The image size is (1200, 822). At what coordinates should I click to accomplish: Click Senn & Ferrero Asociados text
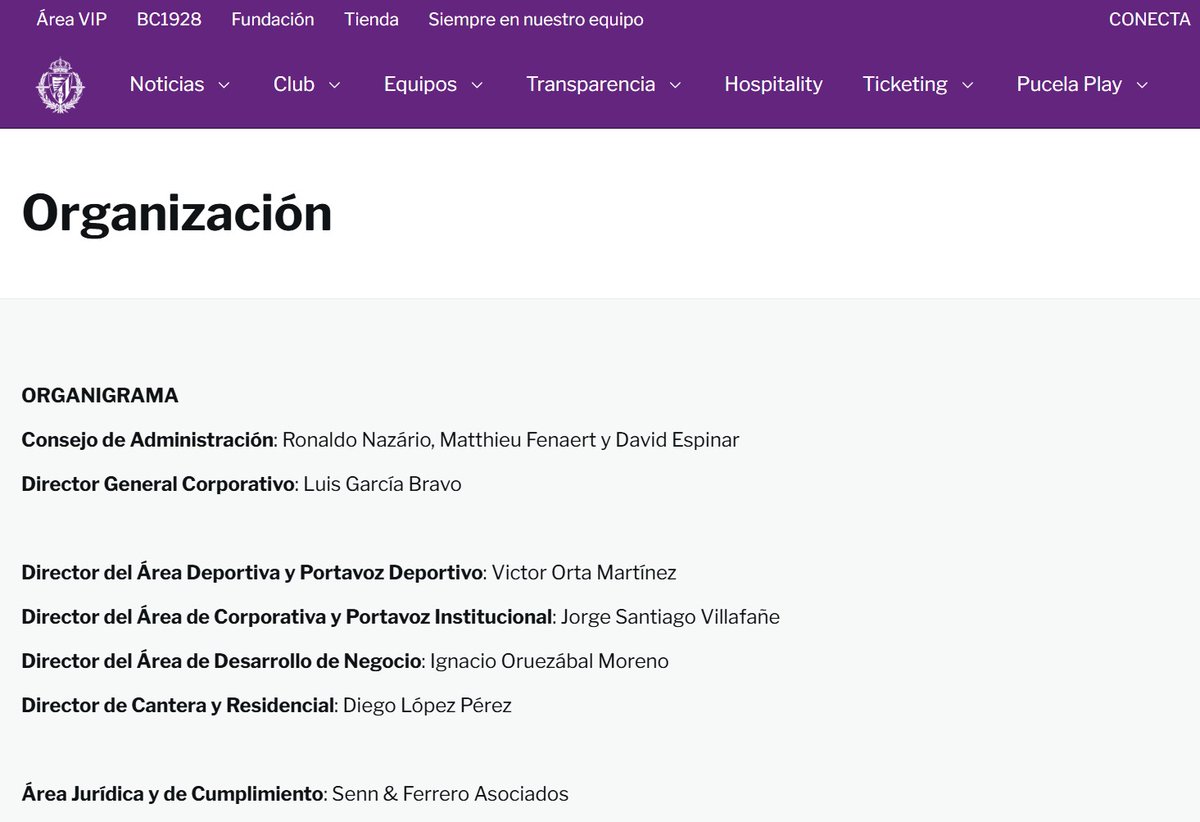450,794
